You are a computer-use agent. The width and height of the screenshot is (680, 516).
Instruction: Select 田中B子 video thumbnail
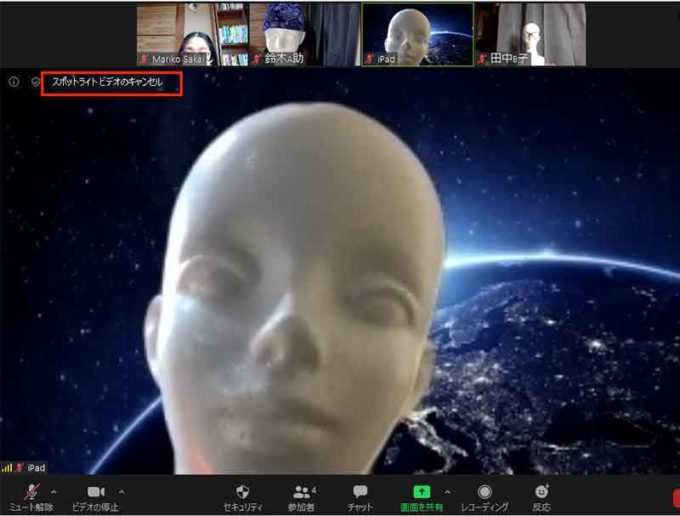point(531,35)
